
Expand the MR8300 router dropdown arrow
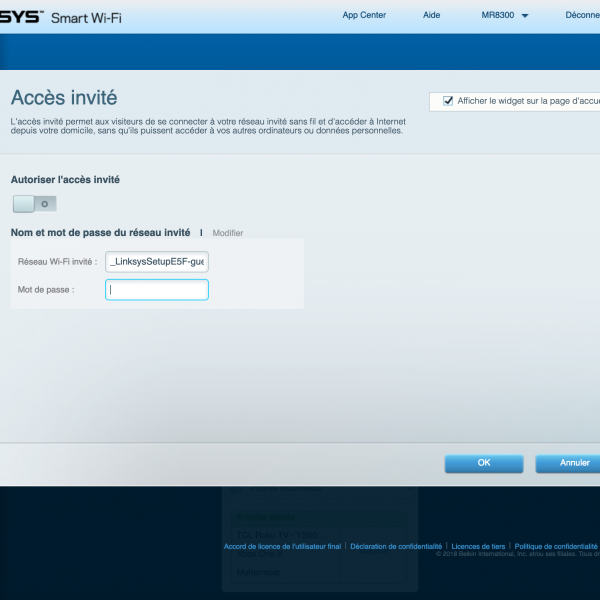525,16
